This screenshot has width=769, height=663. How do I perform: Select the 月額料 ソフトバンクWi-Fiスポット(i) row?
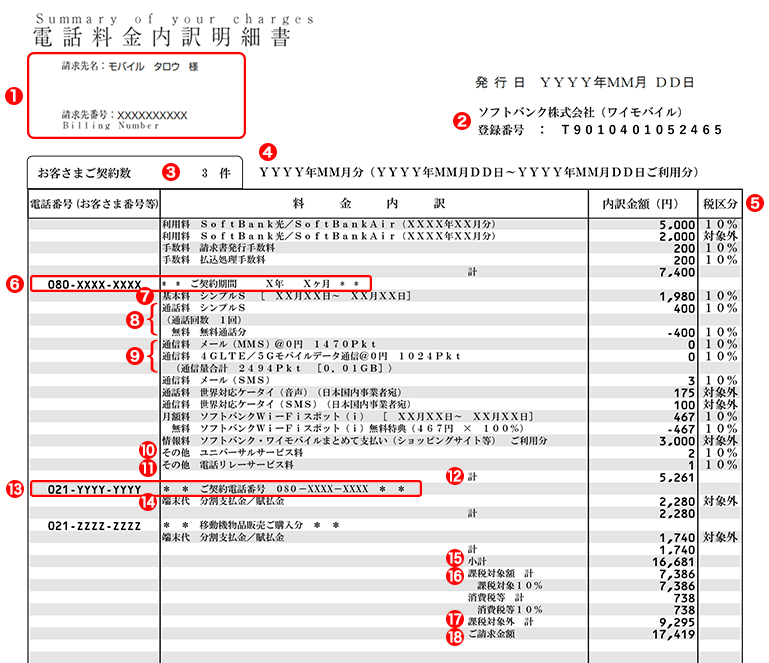(348, 416)
